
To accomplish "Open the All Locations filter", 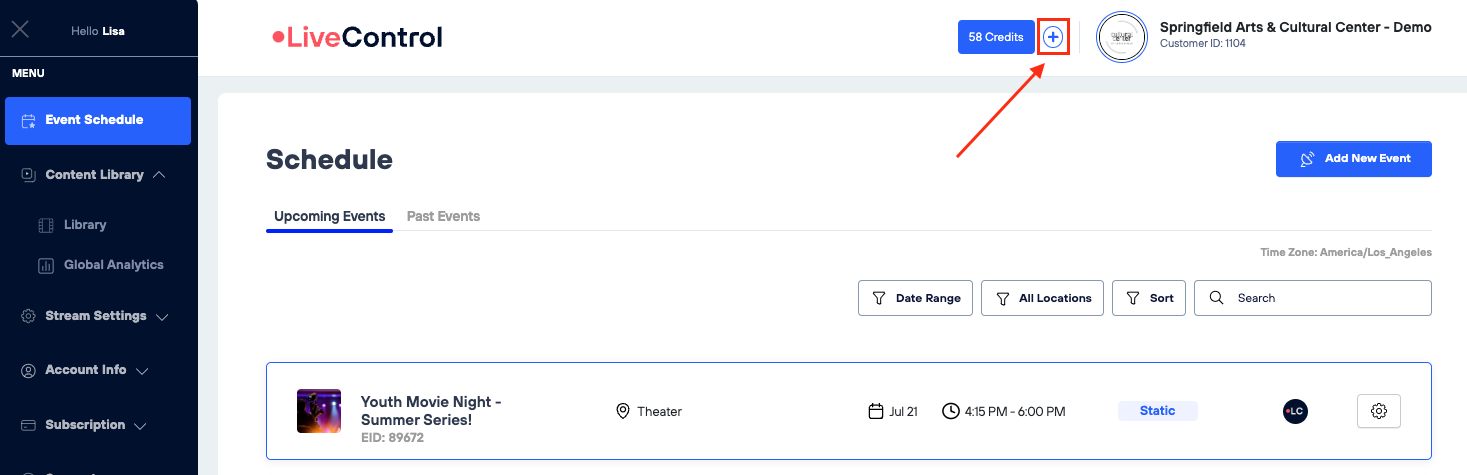I will 1043,298.
